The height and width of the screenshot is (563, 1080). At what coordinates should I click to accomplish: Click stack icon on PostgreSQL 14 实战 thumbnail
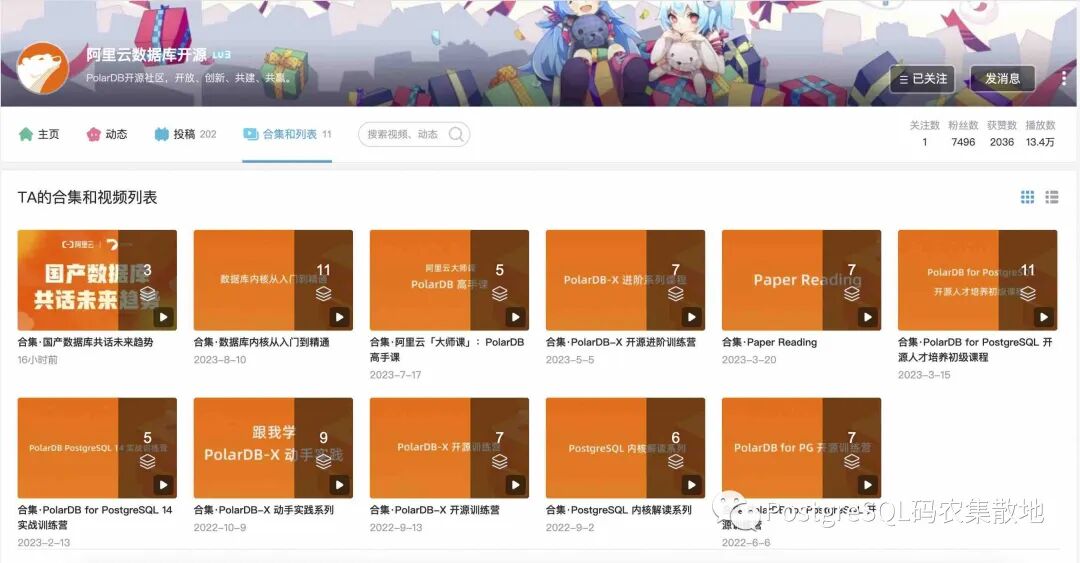coord(147,462)
